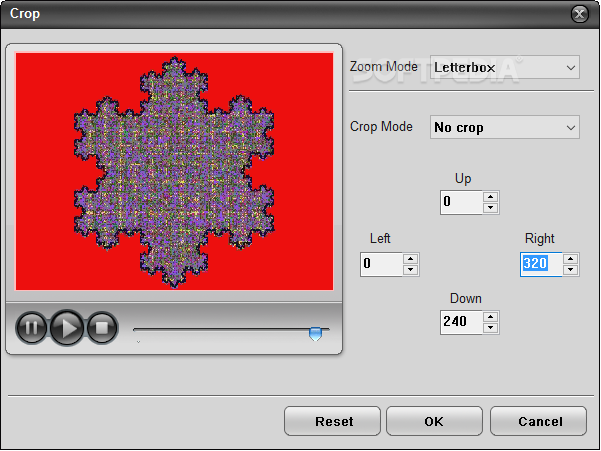Confirm crop with OK button

pos(434,421)
